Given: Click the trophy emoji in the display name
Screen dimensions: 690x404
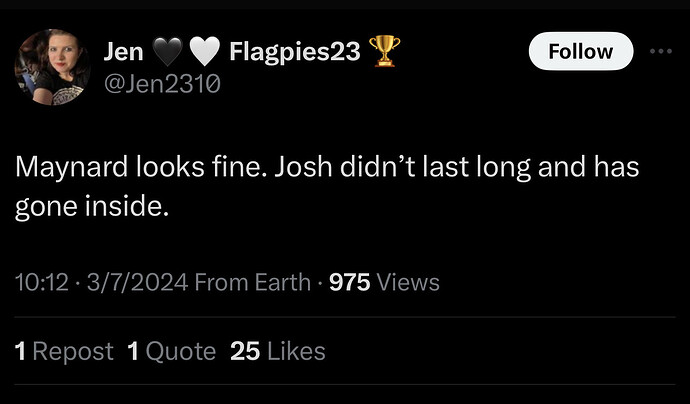Looking at the screenshot, I should pos(382,52).
